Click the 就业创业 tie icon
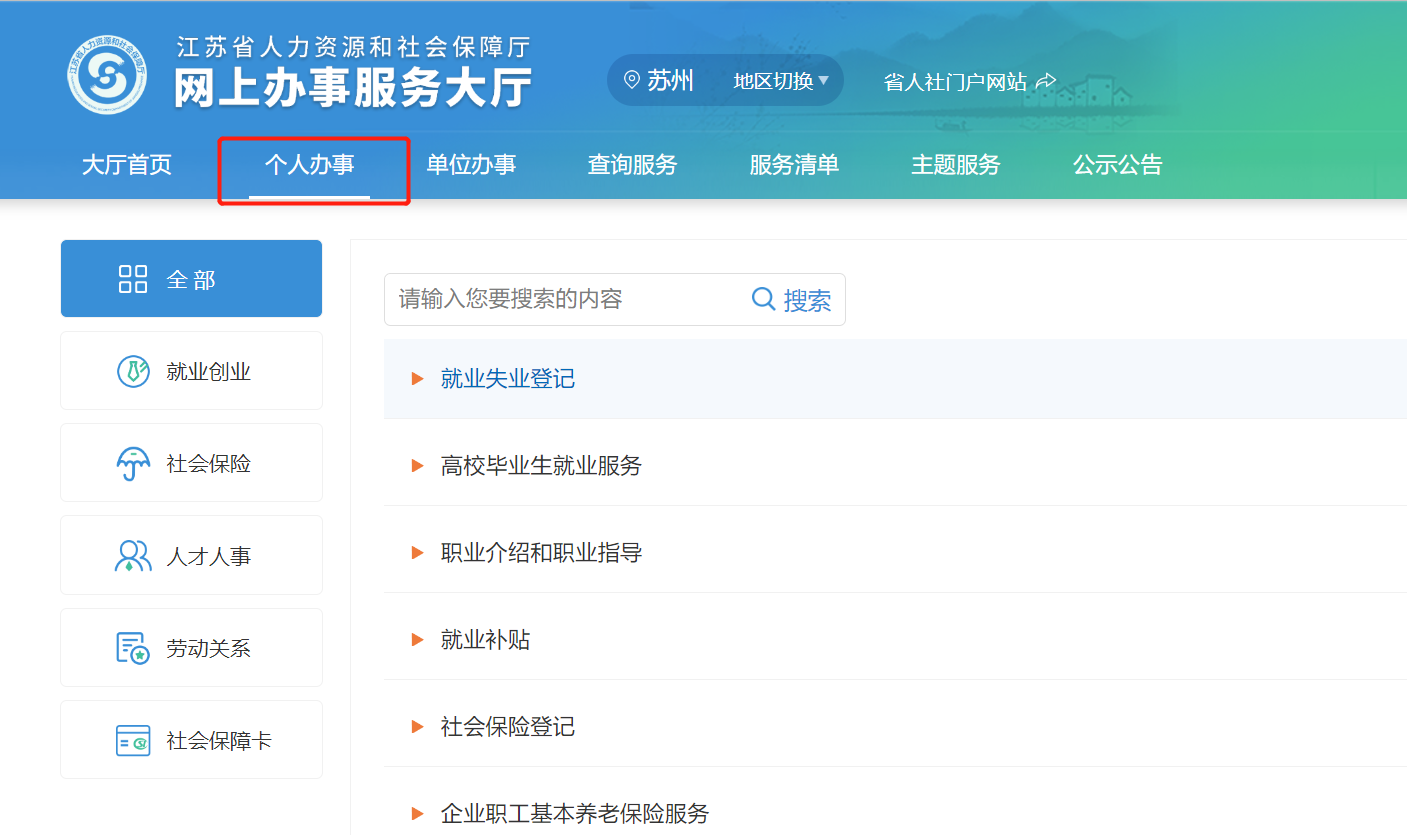 (x=133, y=371)
